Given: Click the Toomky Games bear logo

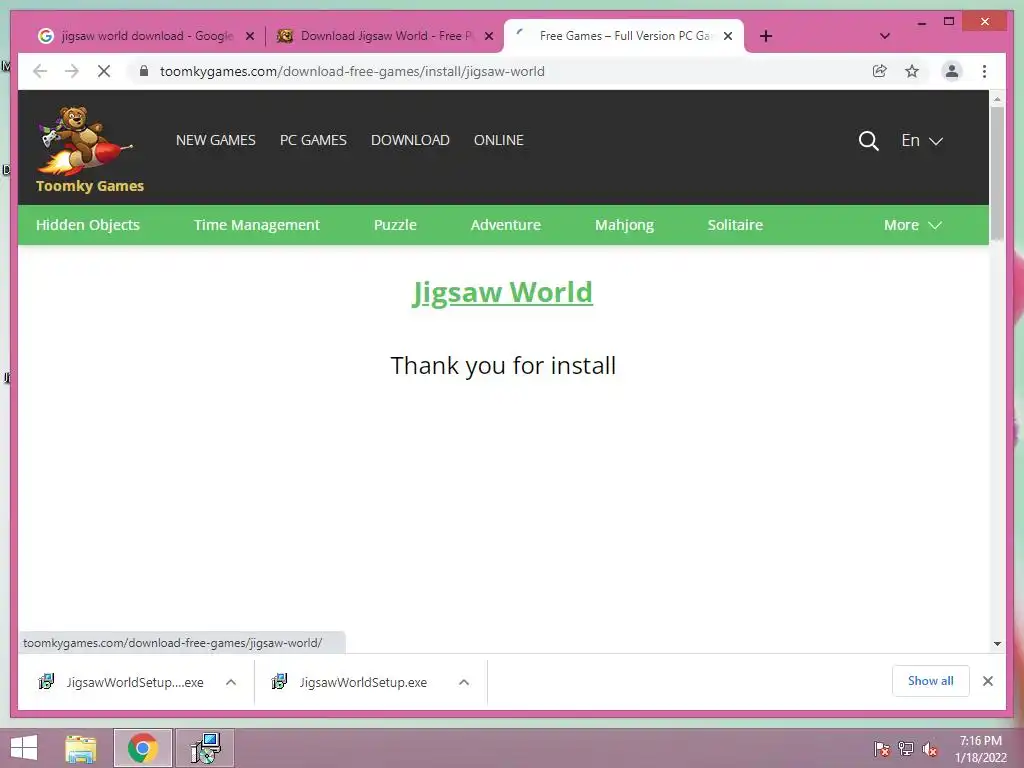Looking at the screenshot, I should [89, 149].
